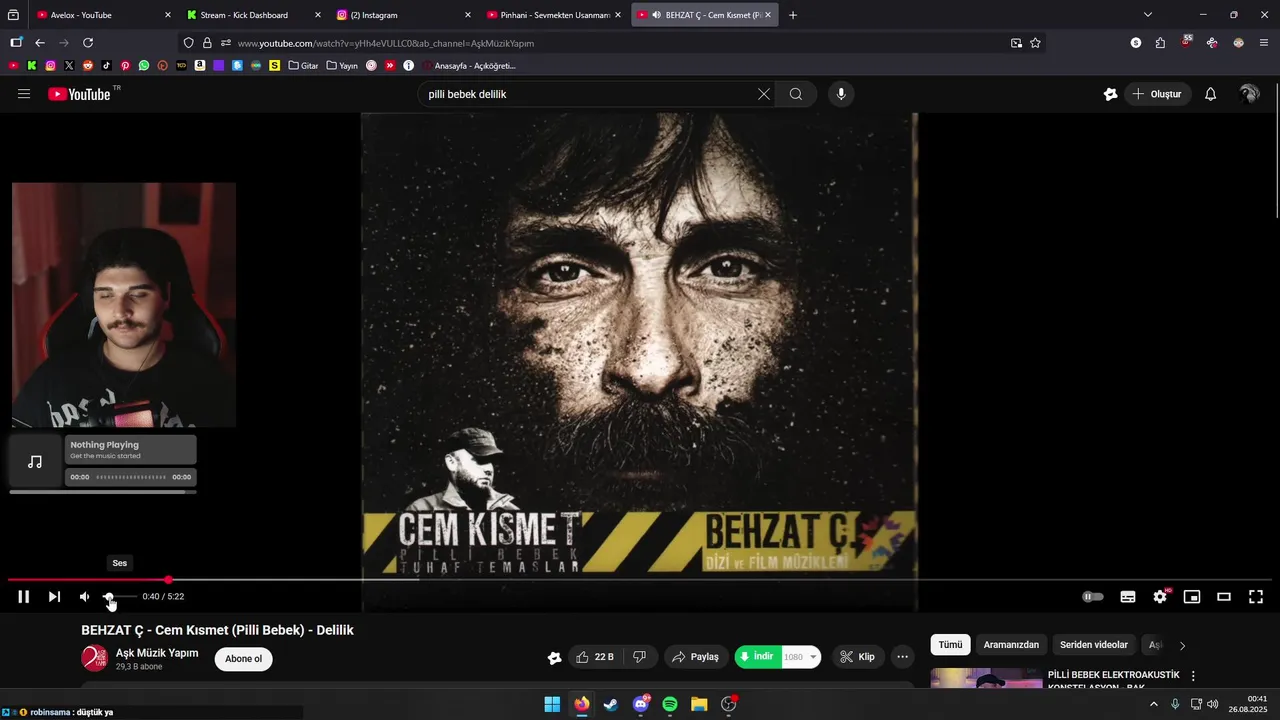
Task: Switch to the Instagram tab
Action: [x=403, y=15]
